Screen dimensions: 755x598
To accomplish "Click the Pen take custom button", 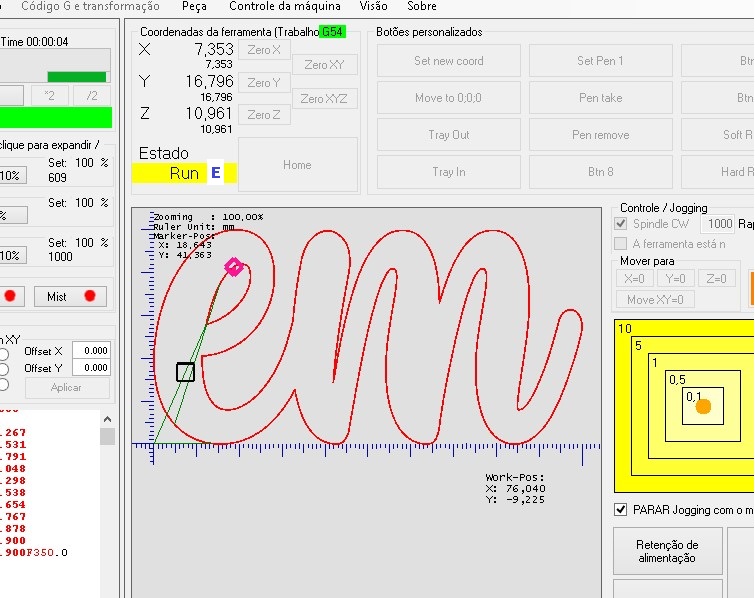I will pos(600,98).
